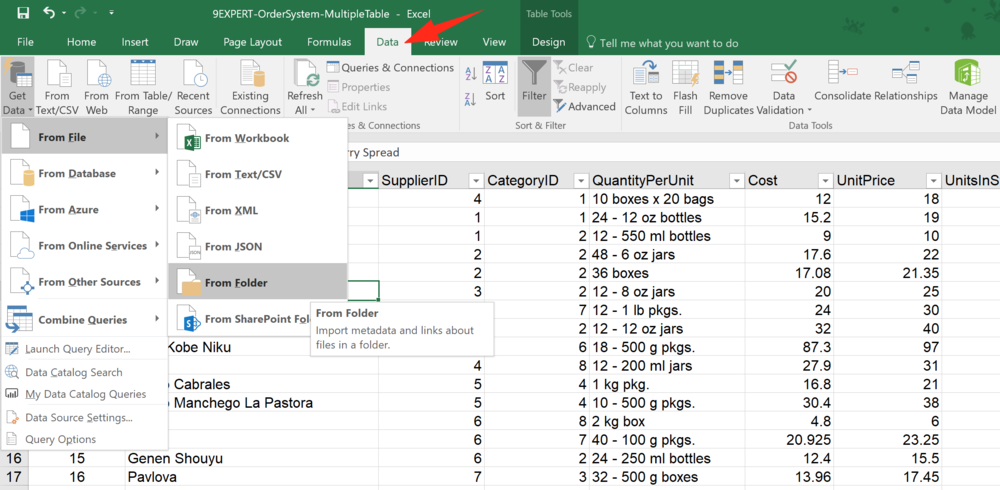This screenshot has width=1000, height=490.
Task: Click Reapply filter button
Action: pyautogui.click(x=579, y=87)
